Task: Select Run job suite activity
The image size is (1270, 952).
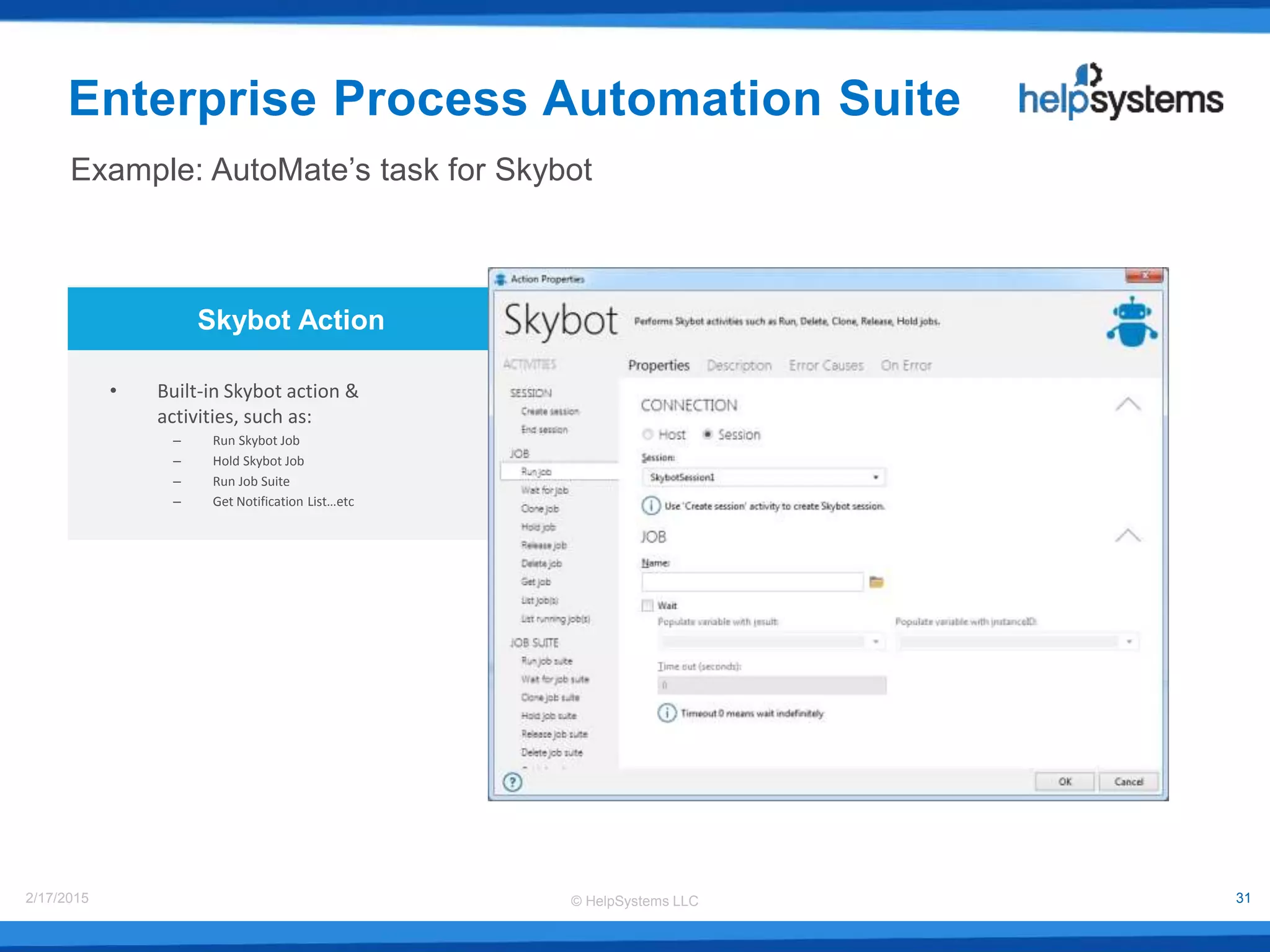Action: pos(547,661)
